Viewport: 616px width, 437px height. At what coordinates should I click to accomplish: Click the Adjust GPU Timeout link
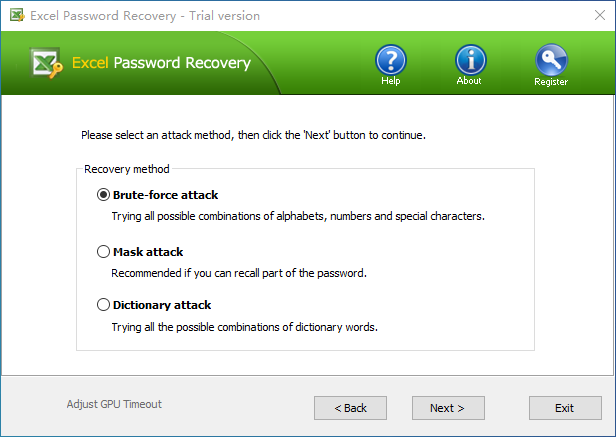[114, 404]
